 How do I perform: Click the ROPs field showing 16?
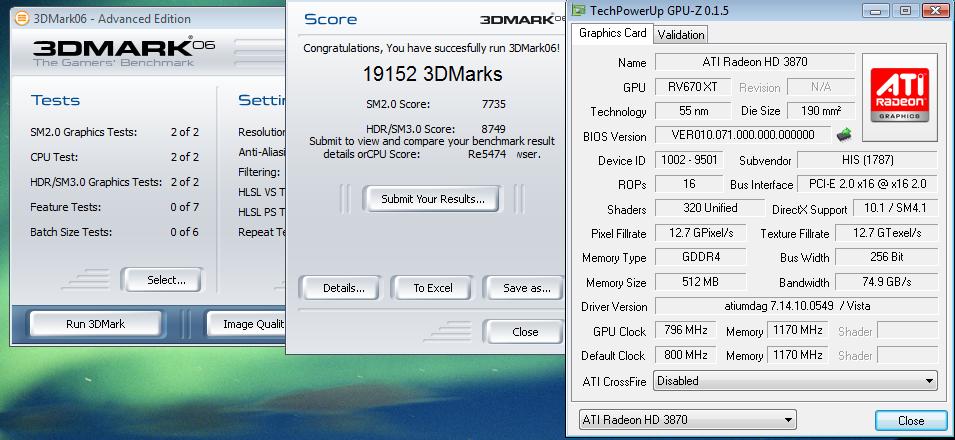click(689, 184)
